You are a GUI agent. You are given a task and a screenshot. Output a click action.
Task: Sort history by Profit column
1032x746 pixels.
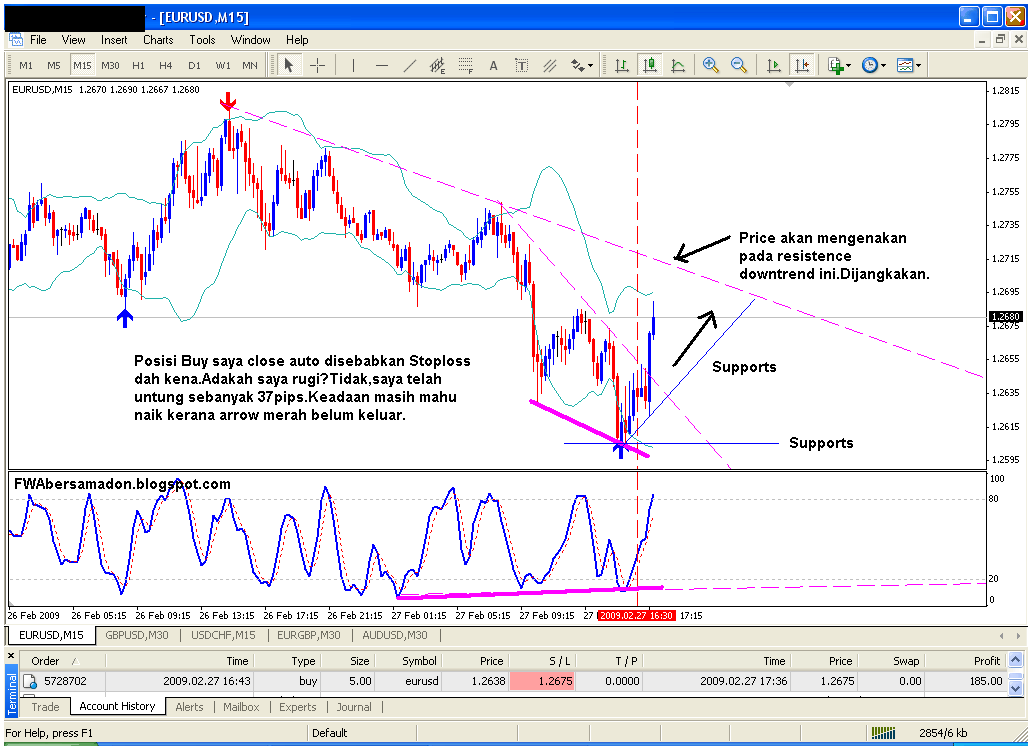[x=964, y=660]
